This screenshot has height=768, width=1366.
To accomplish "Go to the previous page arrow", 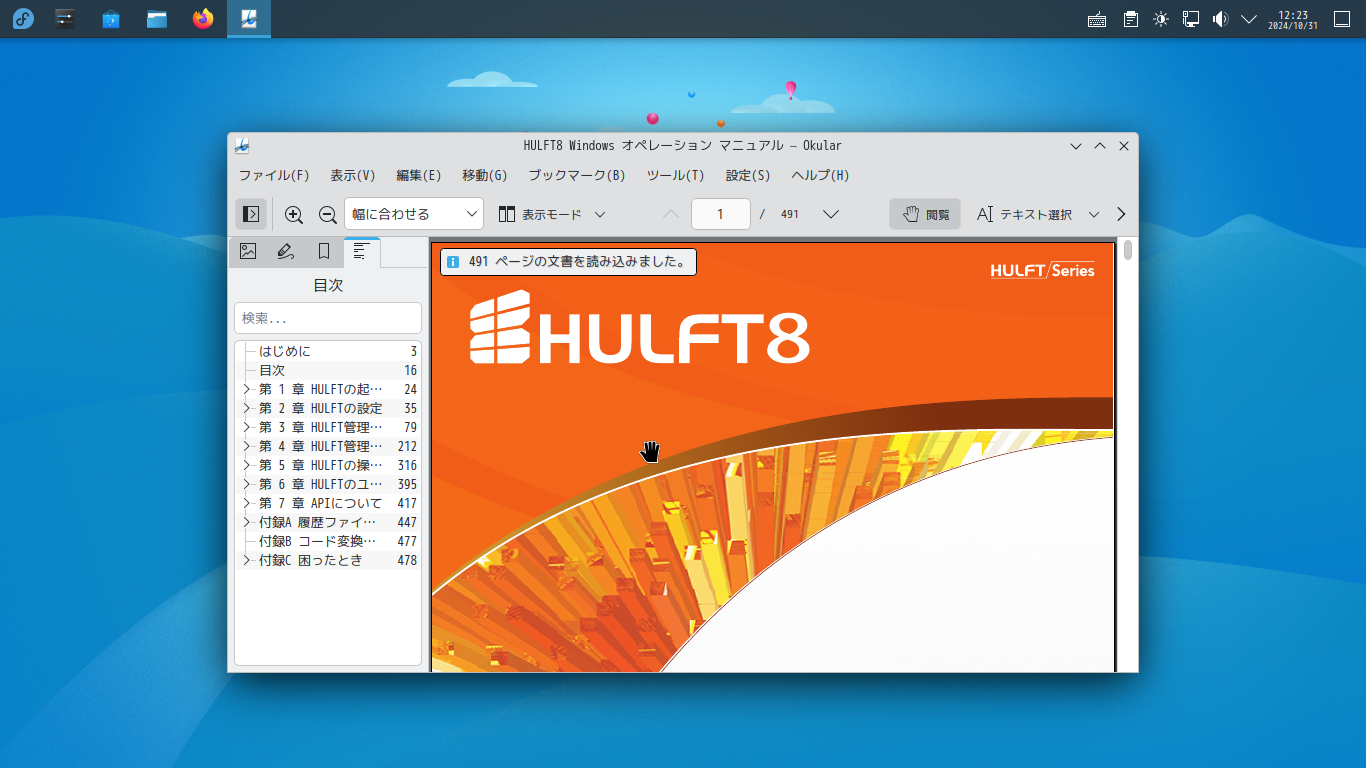I will 671,214.
